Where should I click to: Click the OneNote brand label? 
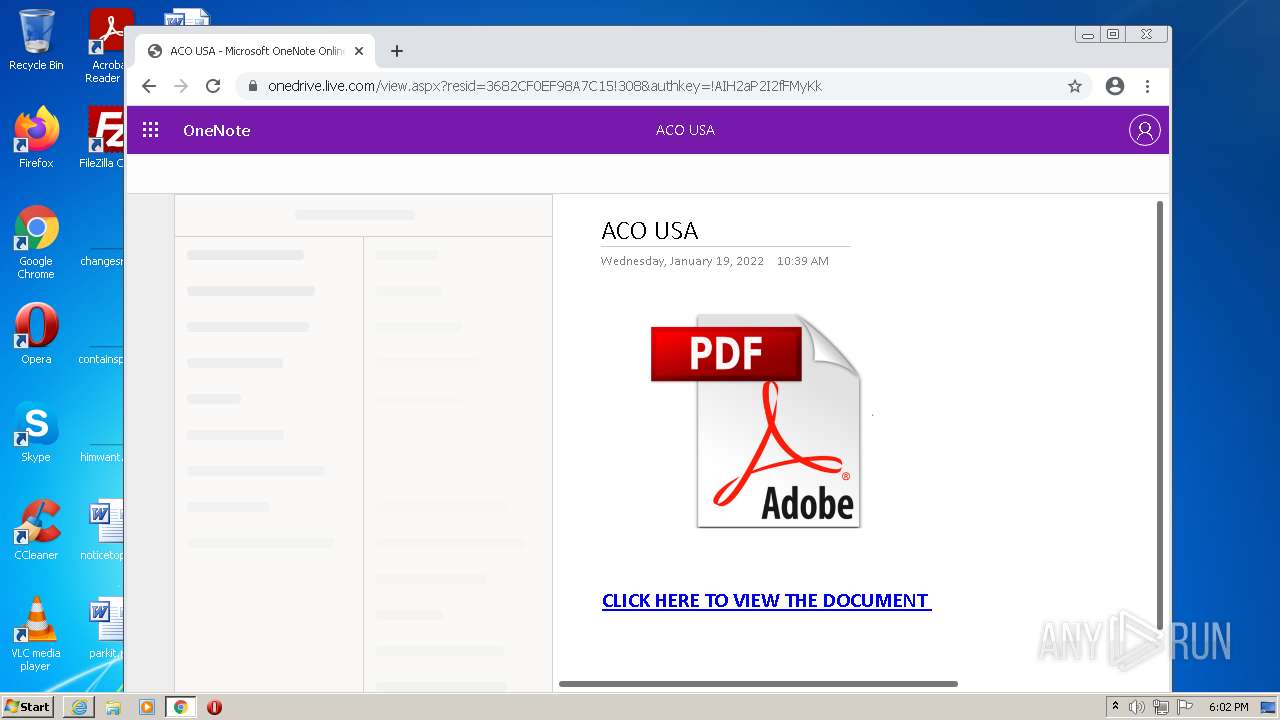coord(216,130)
